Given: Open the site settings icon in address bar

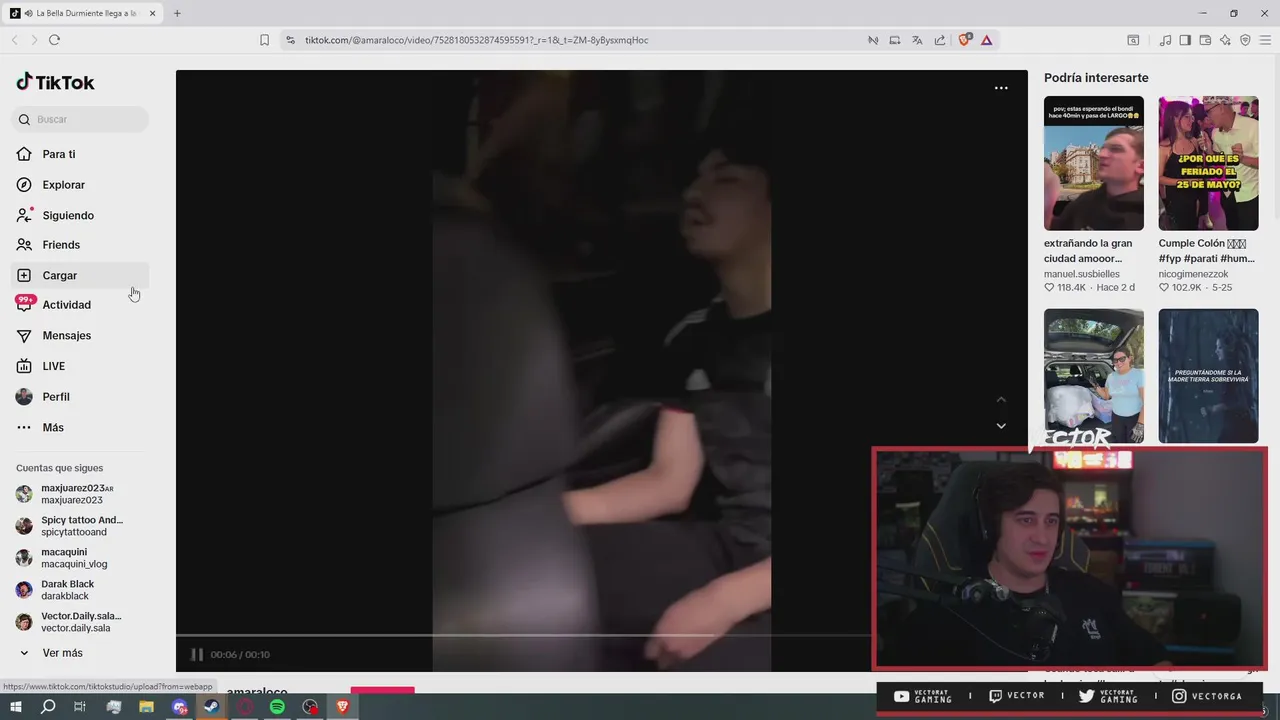Looking at the screenshot, I should tap(290, 40).
